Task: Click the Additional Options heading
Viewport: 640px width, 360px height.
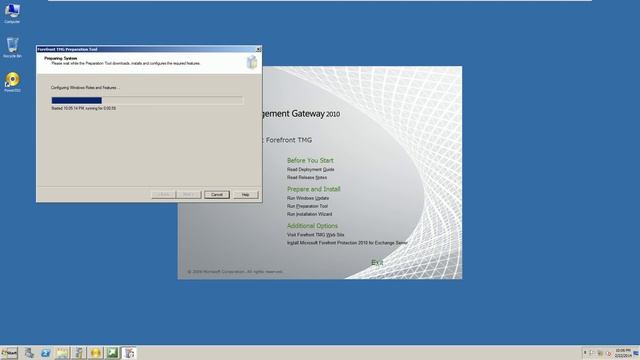Action: (312, 226)
